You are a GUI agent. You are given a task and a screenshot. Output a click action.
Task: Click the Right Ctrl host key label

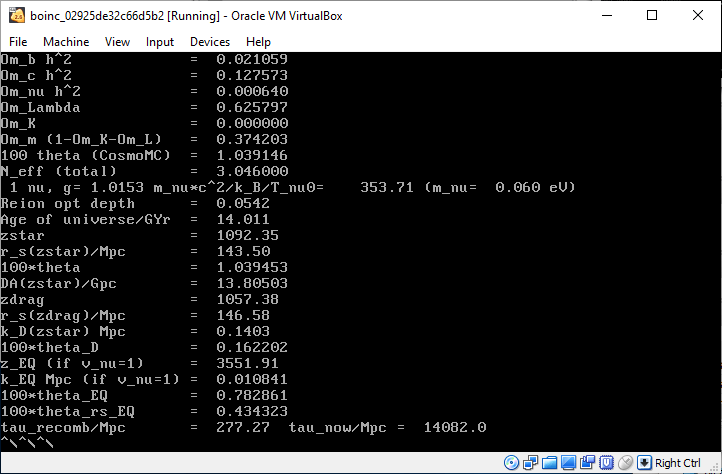(x=678, y=463)
